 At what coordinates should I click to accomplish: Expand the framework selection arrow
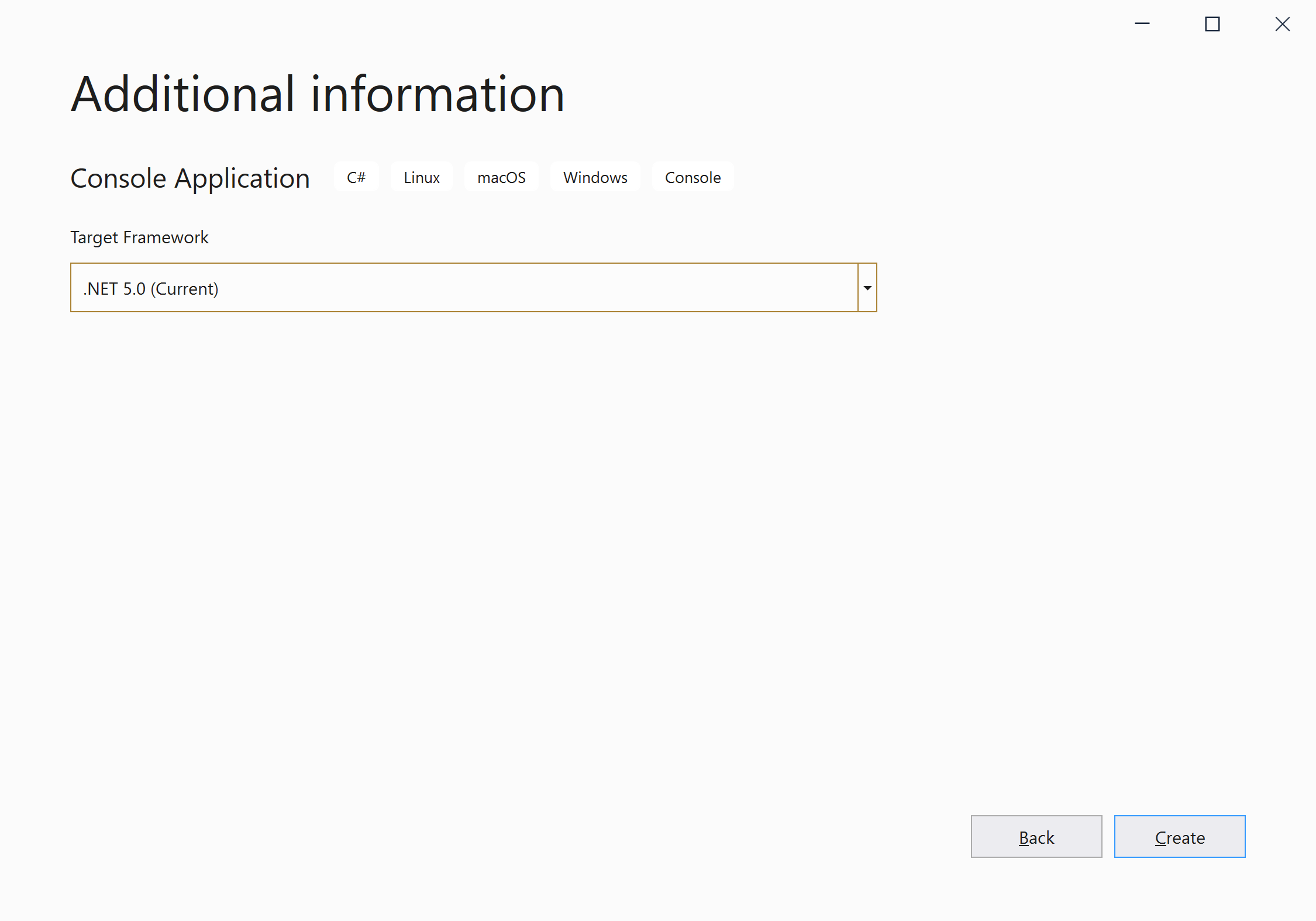[867, 287]
